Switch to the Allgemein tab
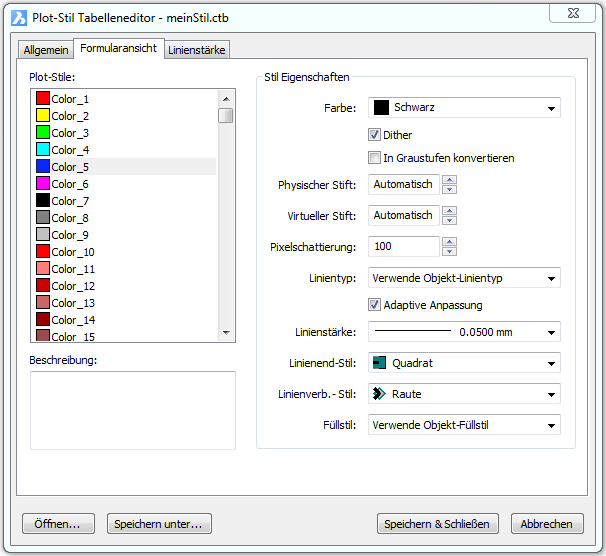 tap(46, 50)
